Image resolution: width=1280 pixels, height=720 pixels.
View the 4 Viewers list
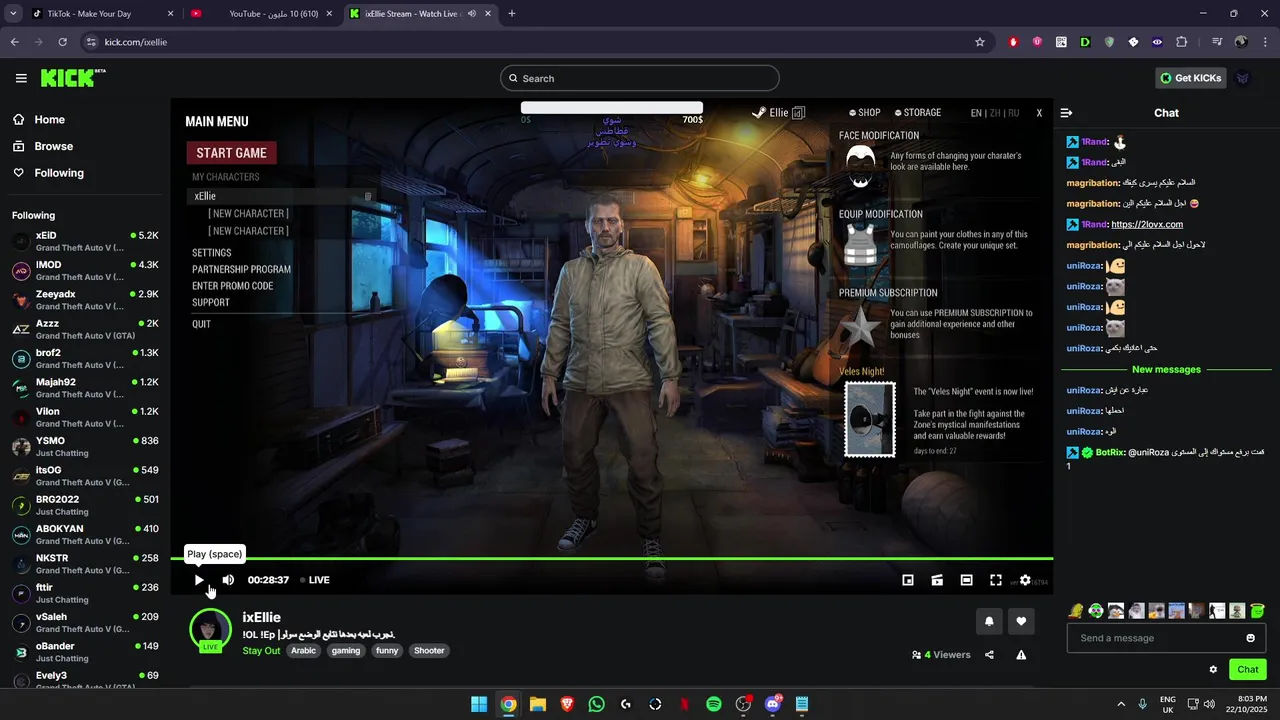pyautogui.click(x=941, y=655)
